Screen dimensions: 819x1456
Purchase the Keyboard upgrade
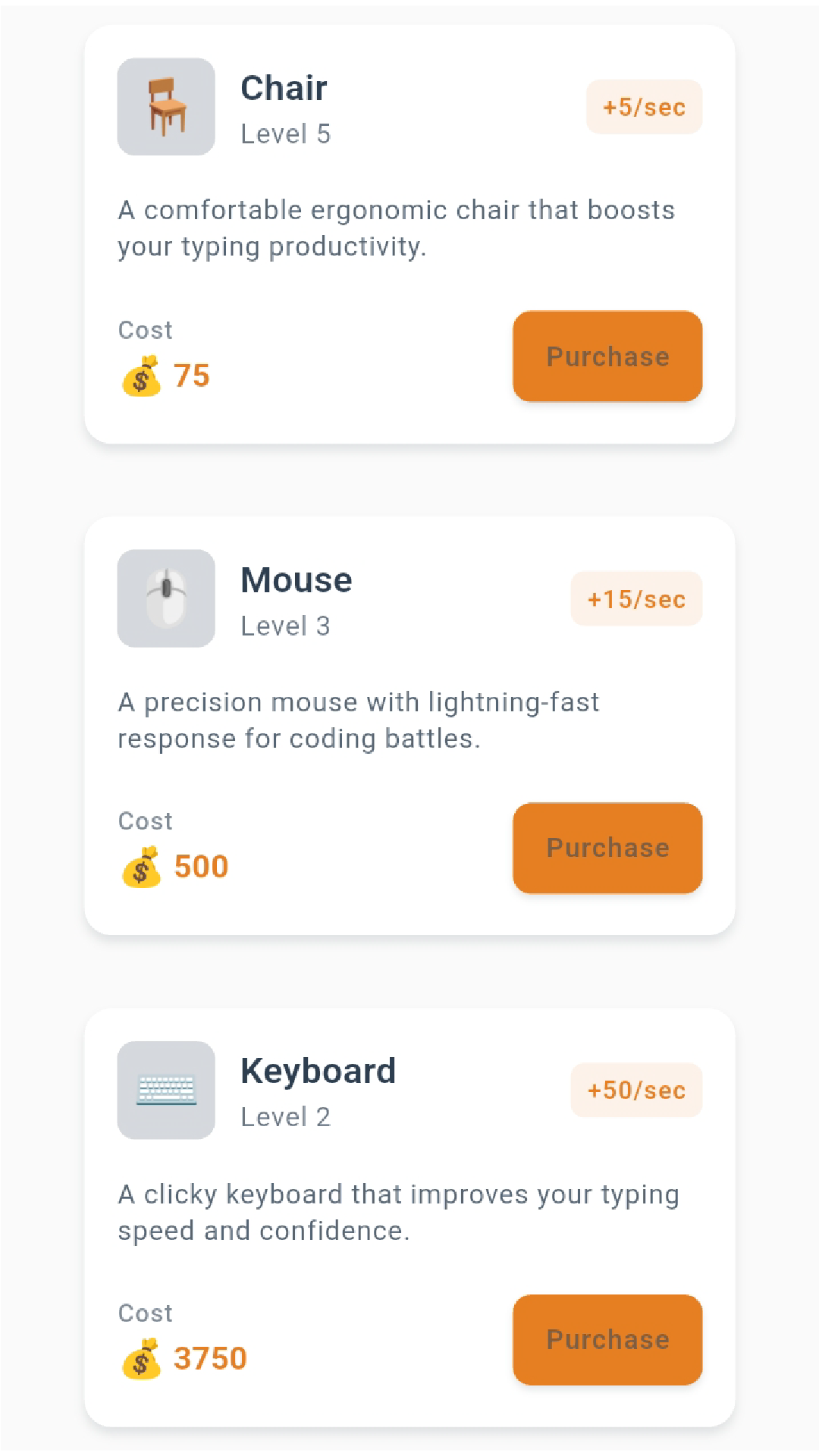[607, 1339]
